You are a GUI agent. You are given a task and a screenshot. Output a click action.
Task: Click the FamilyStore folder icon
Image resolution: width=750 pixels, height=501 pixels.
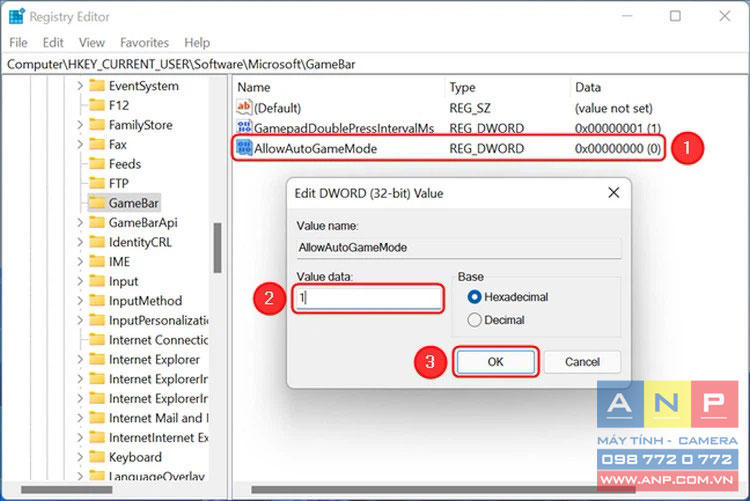coord(97,124)
